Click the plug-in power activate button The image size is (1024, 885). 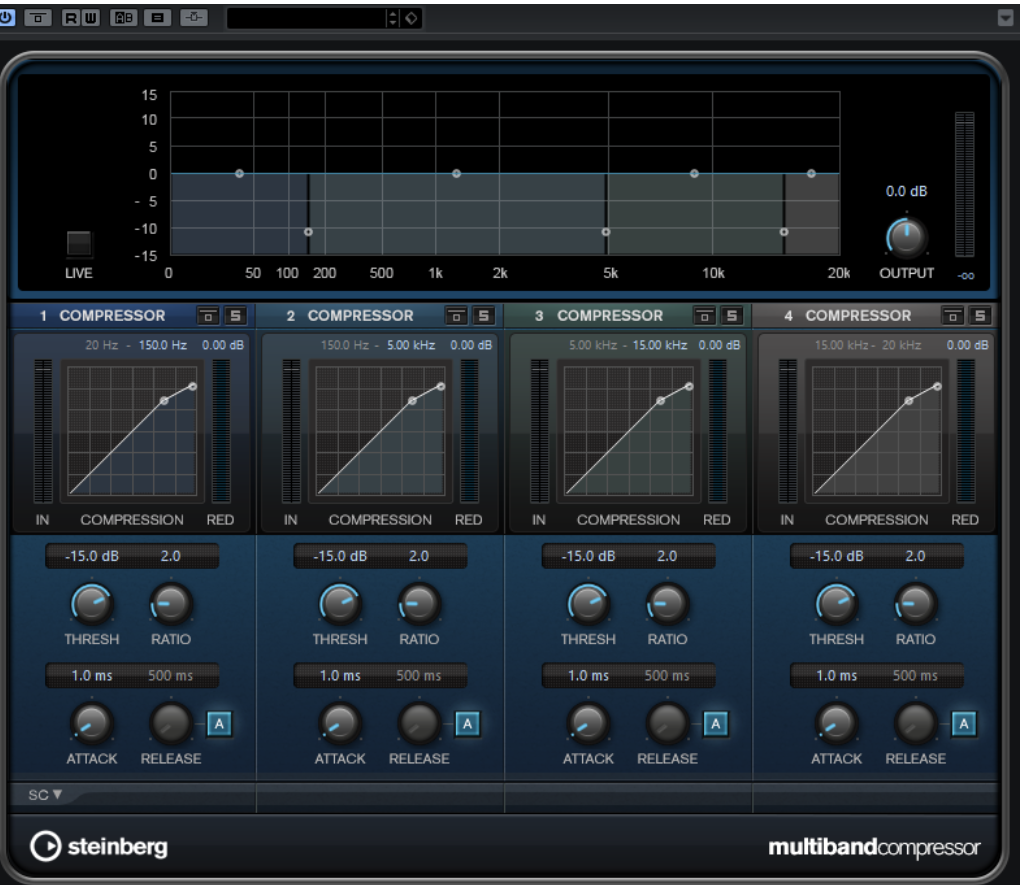click(x=6, y=18)
